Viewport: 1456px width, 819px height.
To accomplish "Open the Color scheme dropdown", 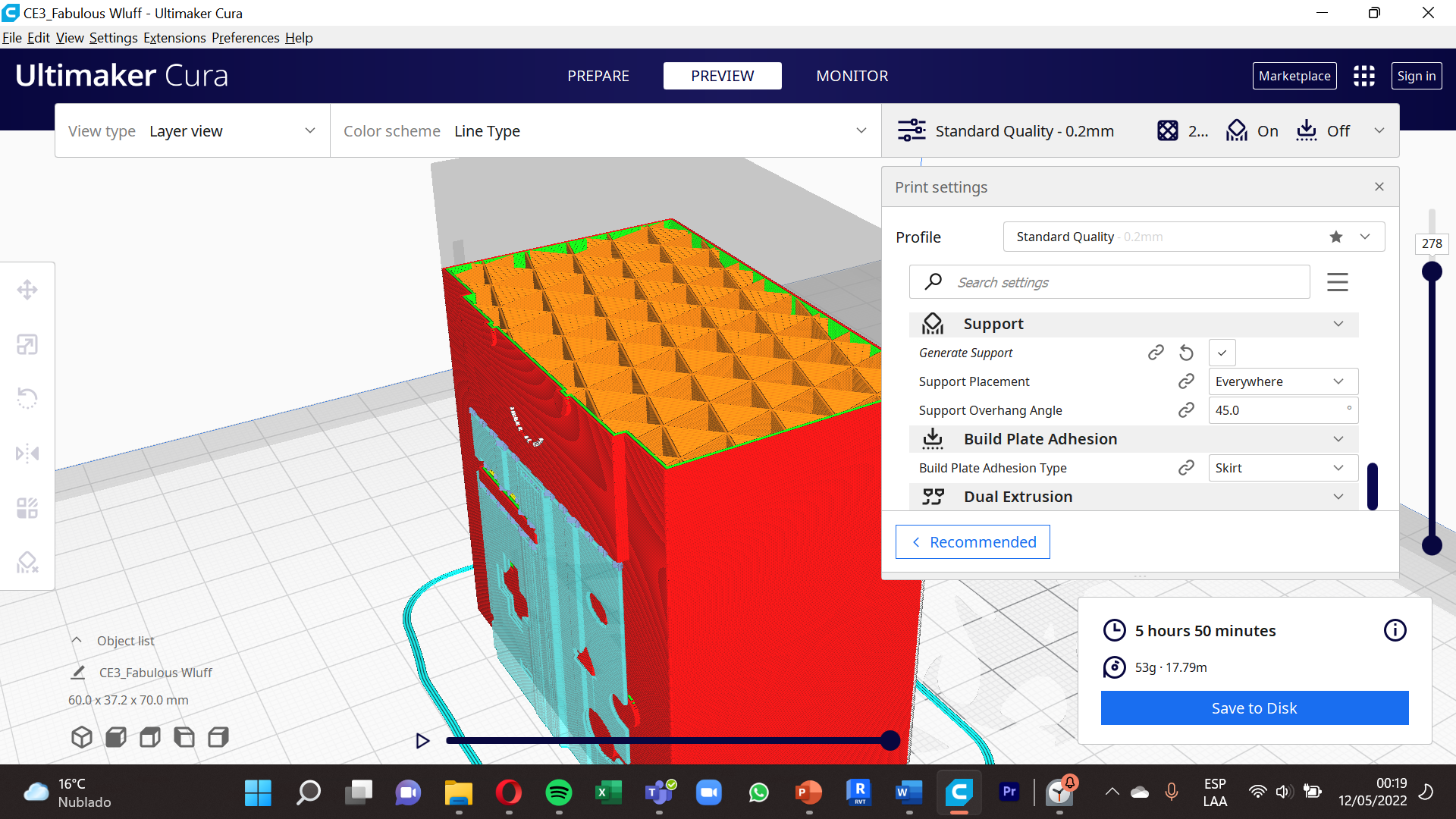I will pyautogui.click(x=605, y=131).
